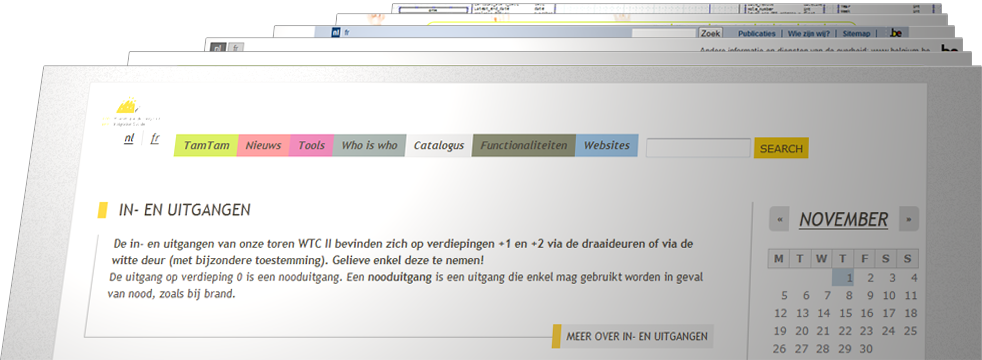The height and width of the screenshot is (360, 982).
Task: Open the Who is who tab
Action: 369,145
